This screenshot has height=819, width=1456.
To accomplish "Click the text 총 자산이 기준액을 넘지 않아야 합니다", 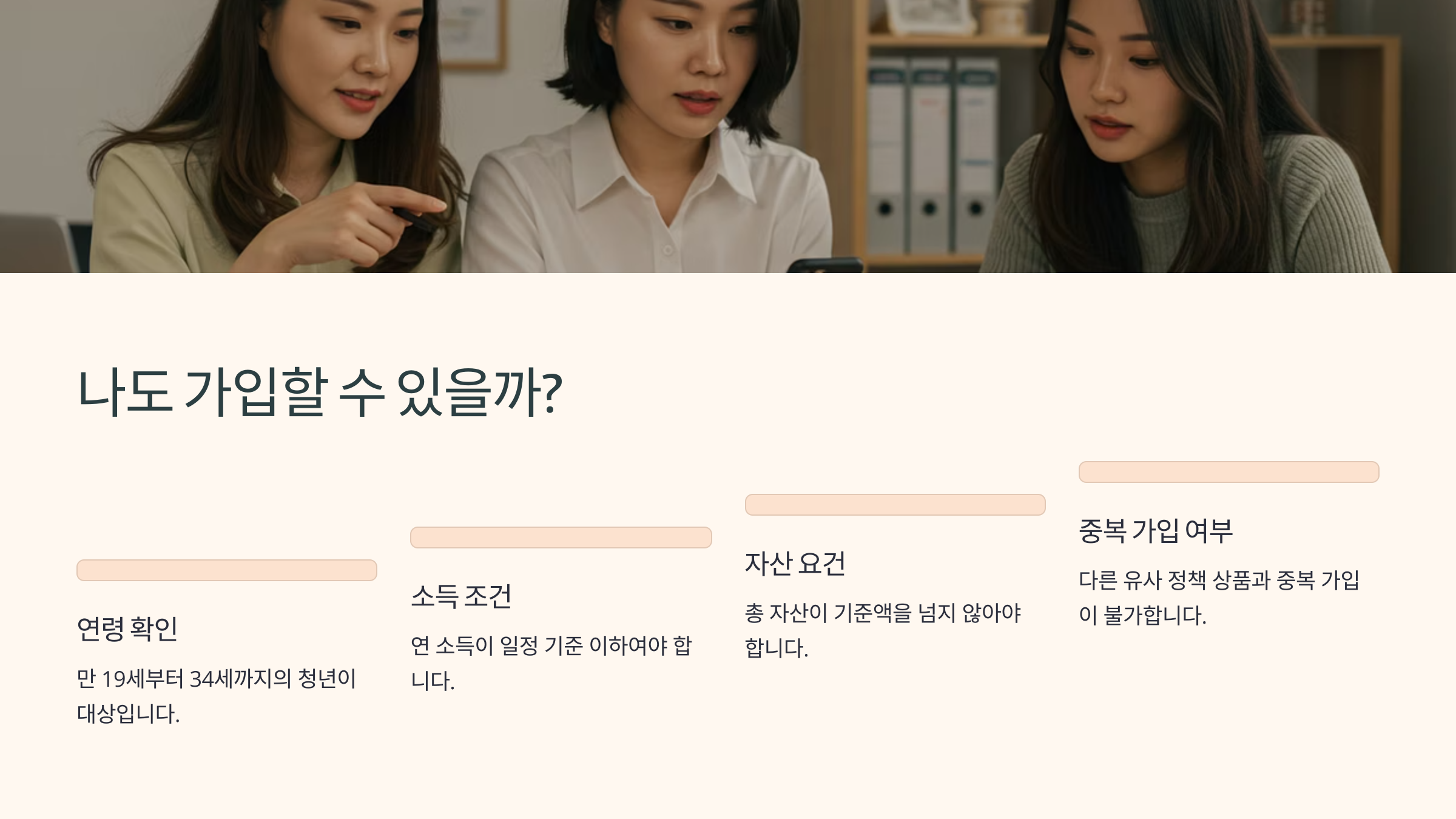I will pos(883,630).
